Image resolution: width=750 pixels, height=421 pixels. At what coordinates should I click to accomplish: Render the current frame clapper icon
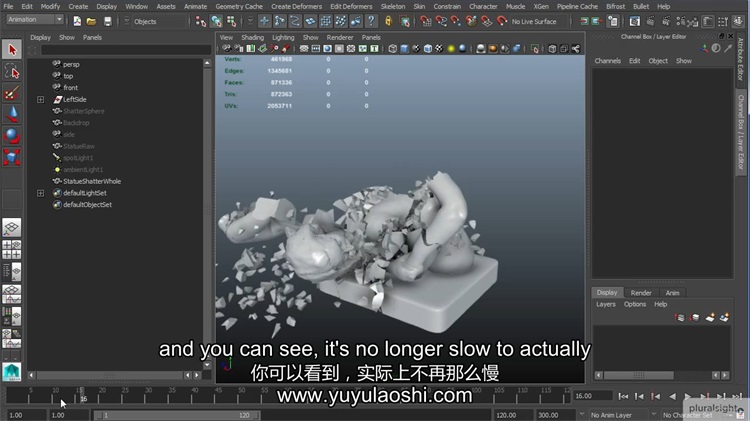650,21
